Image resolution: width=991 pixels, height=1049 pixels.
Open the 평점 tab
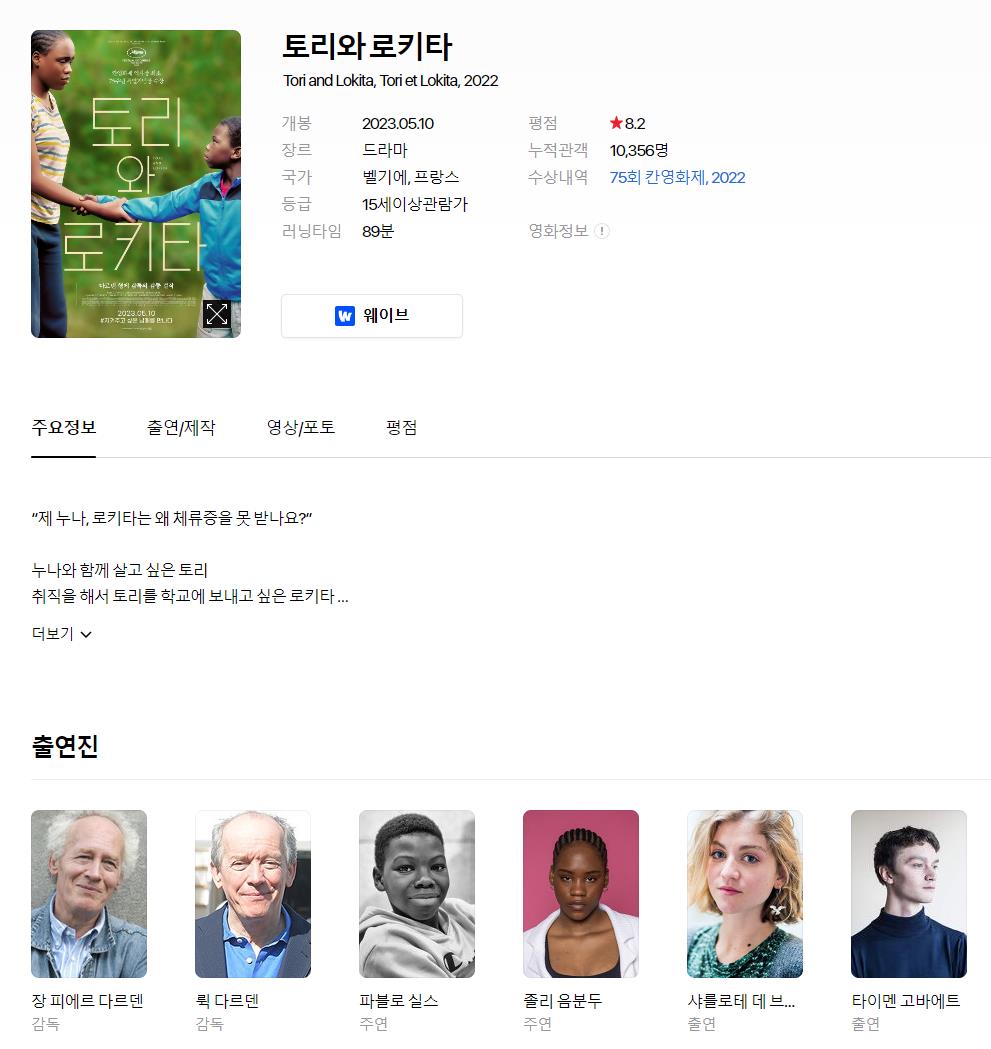pyautogui.click(x=401, y=427)
